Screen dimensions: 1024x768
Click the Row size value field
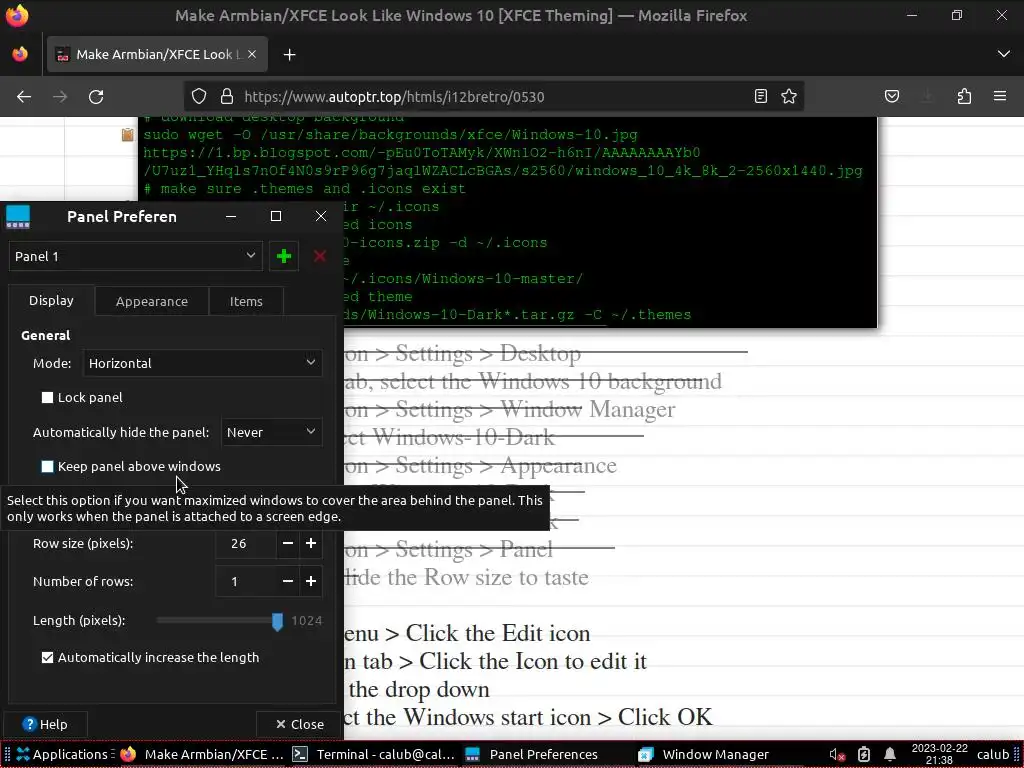(x=246, y=543)
